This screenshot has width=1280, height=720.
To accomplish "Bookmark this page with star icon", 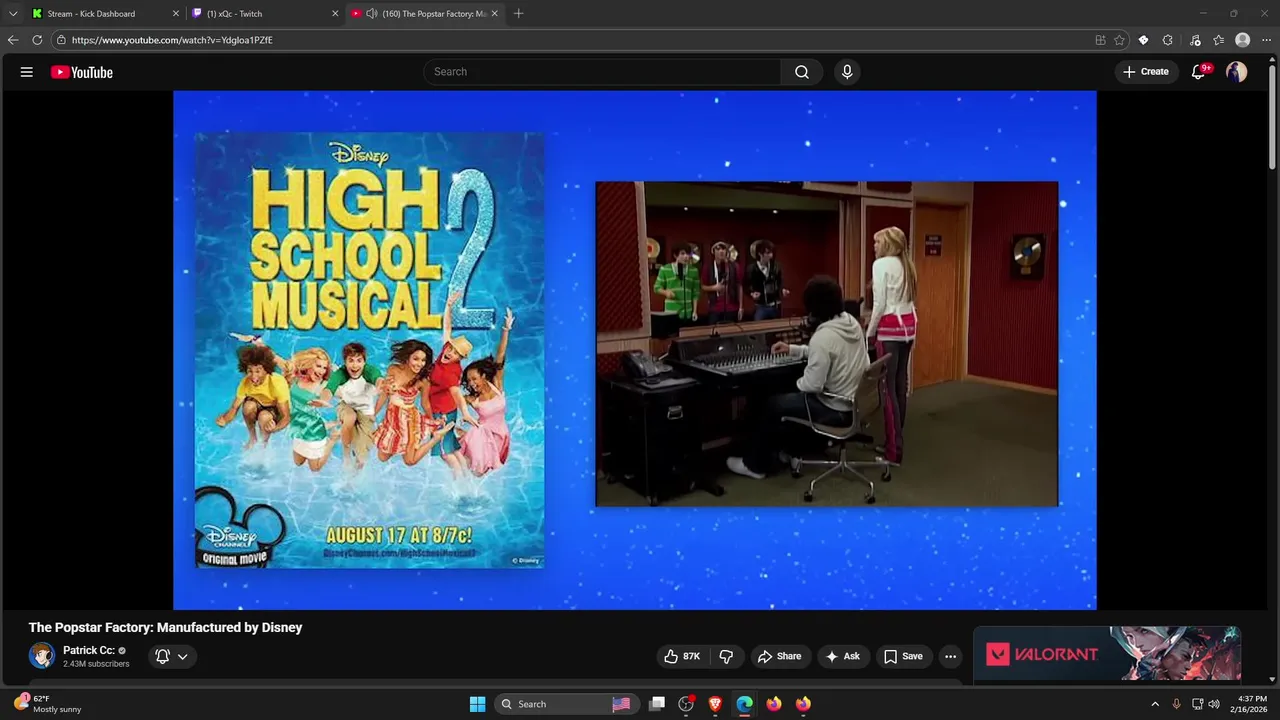I will click(1120, 40).
